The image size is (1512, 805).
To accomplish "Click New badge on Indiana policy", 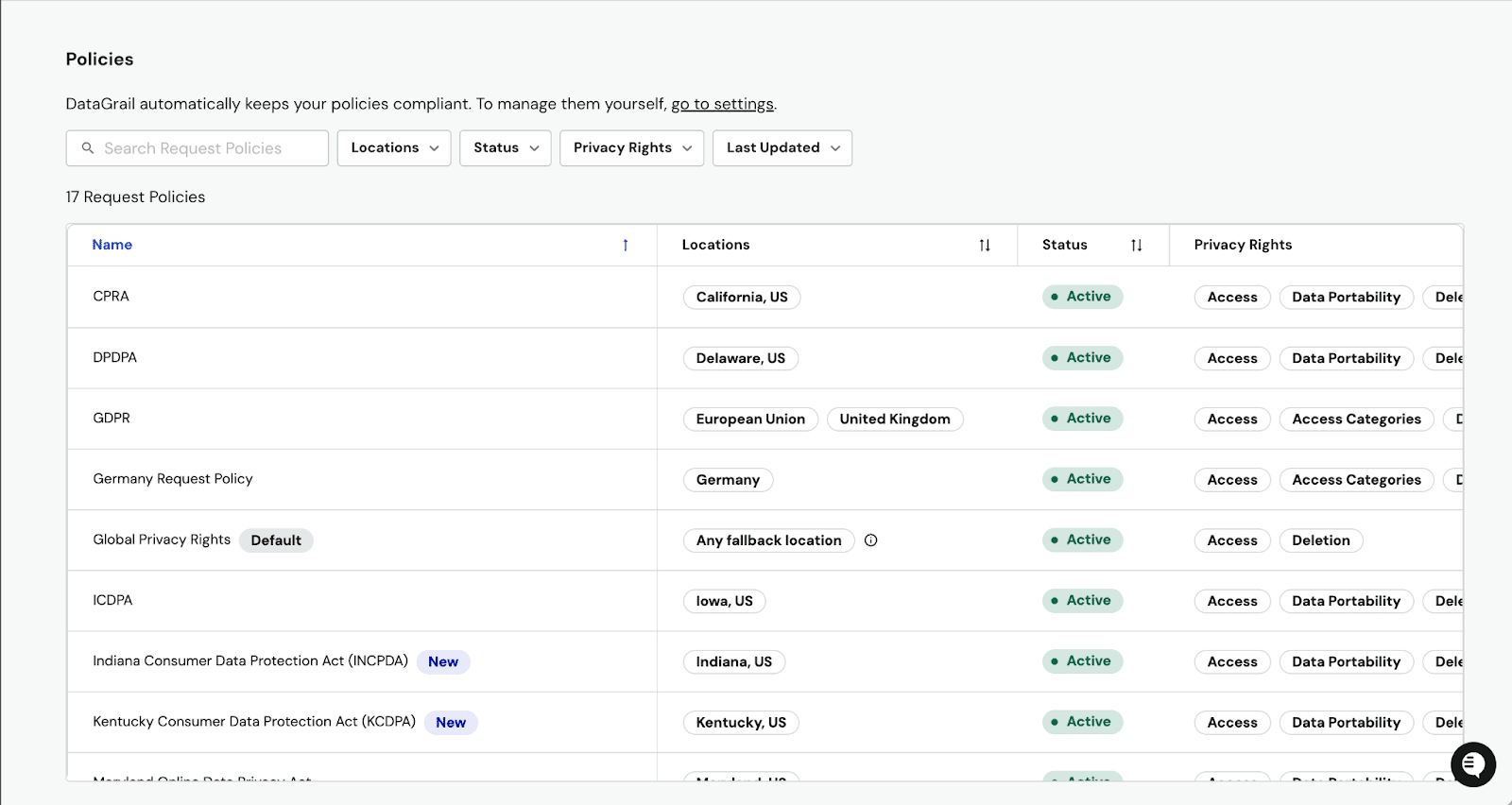I will (x=443, y=662).
